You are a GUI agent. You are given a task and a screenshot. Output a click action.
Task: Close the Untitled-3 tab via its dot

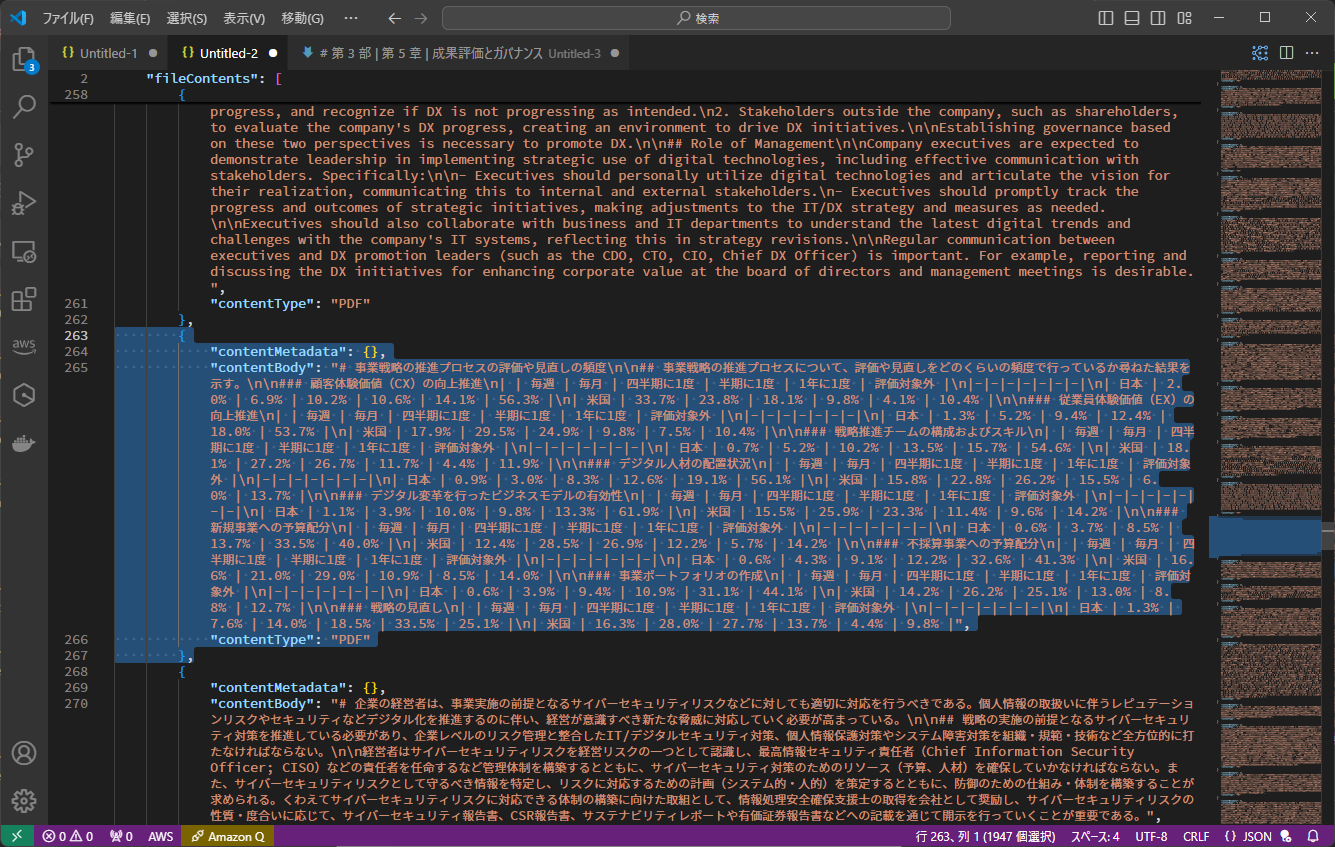click(615, 53)
